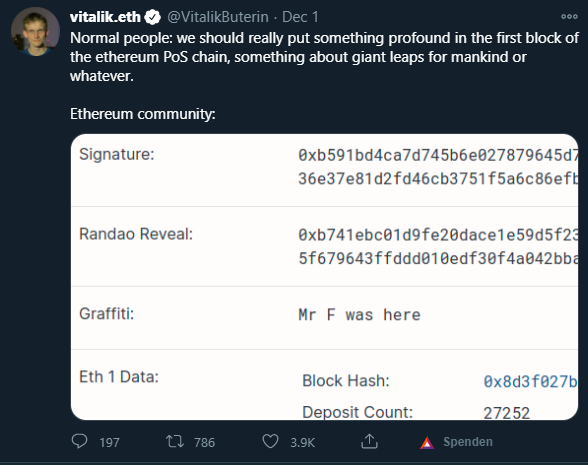Click the tweet text about giant leaps
This screenshot has width=588, height=465.
324,57
